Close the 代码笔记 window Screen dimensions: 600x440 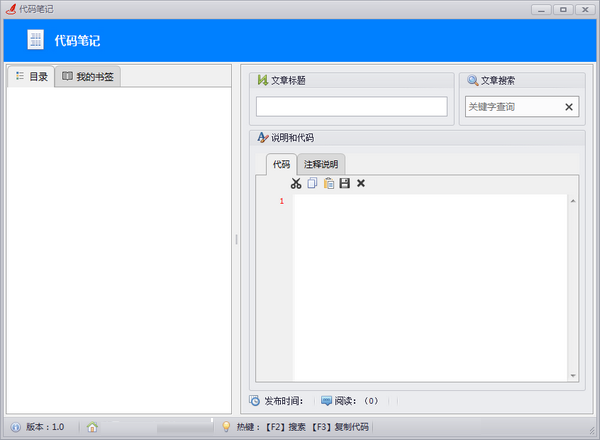pos(585,10)
